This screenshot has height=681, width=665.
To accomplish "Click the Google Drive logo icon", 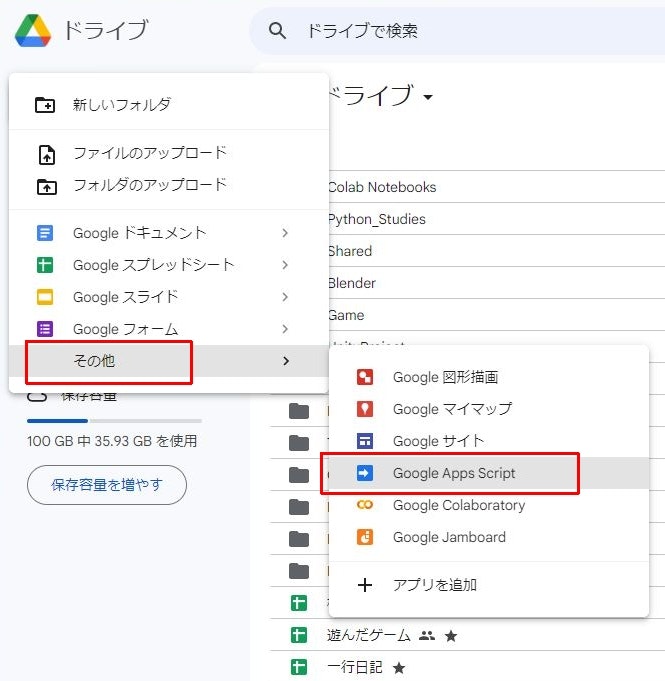I will (33, 30).
